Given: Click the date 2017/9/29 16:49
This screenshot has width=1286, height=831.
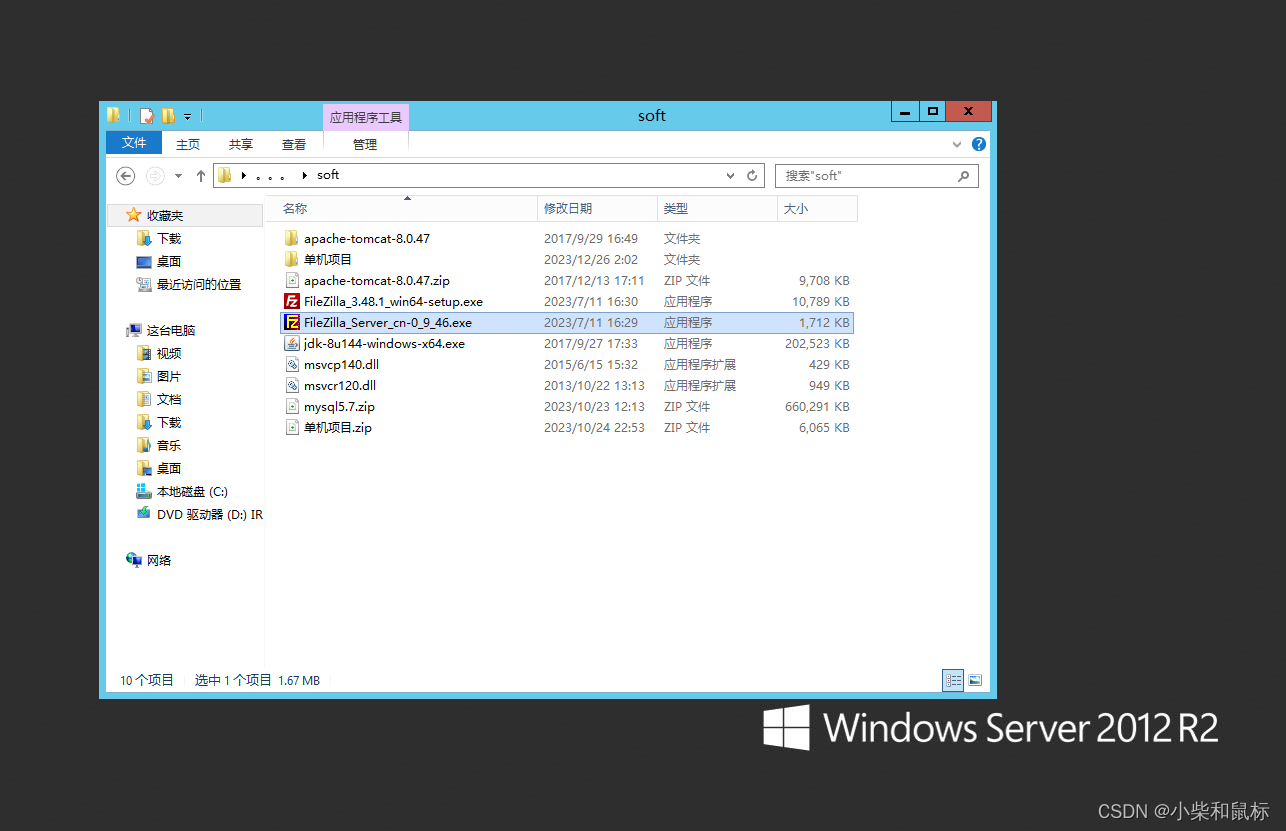Looking at the screenshot, I should pyautogui.click(x=591, y=239).
